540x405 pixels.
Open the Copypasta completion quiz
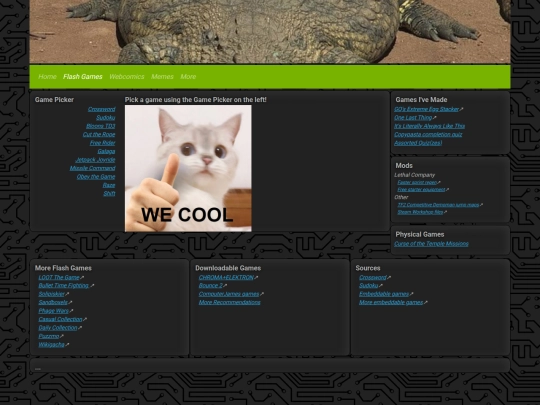click(x=428, y=134)
